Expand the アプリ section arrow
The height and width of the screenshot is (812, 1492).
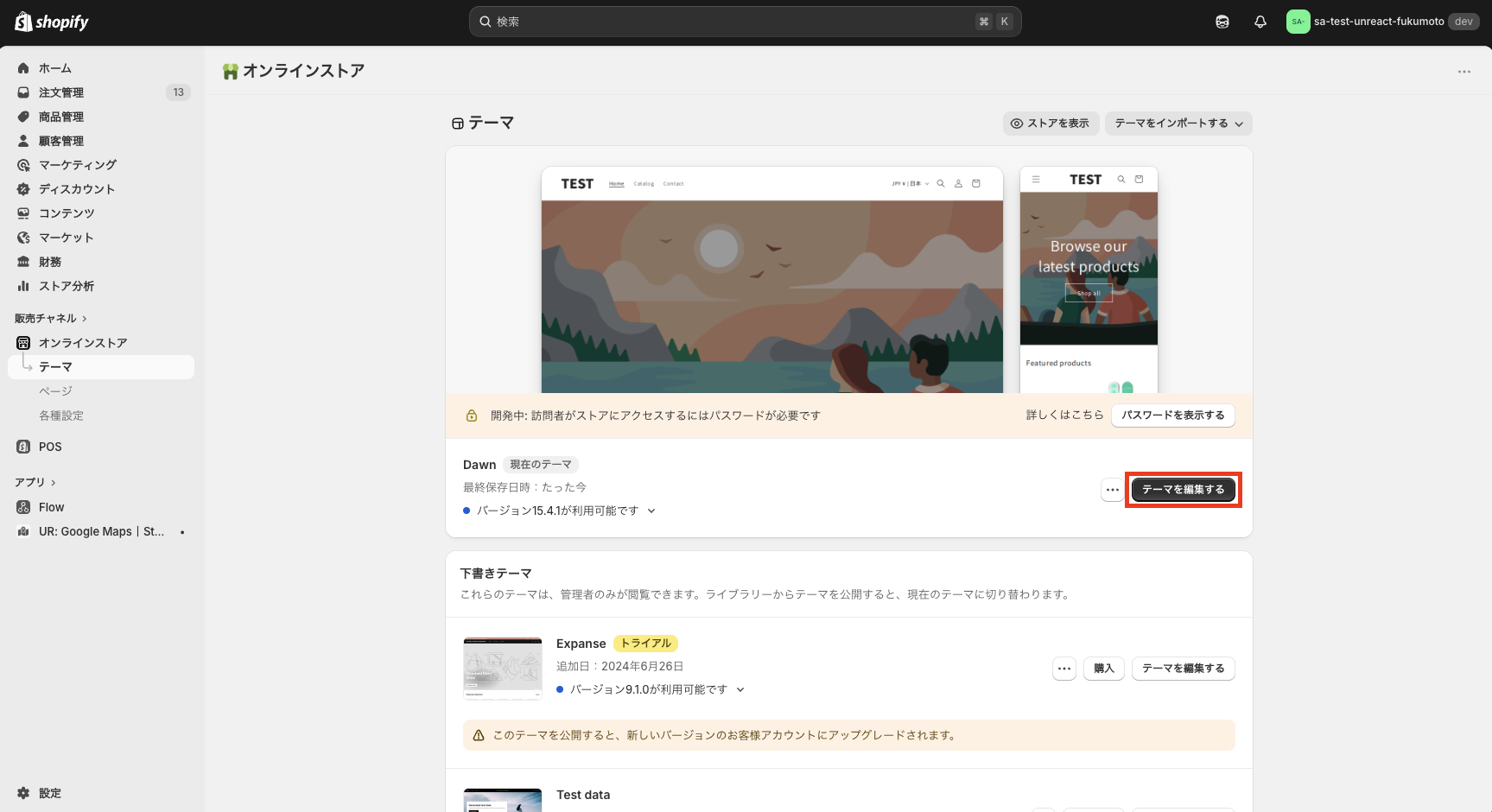[53, 483]
